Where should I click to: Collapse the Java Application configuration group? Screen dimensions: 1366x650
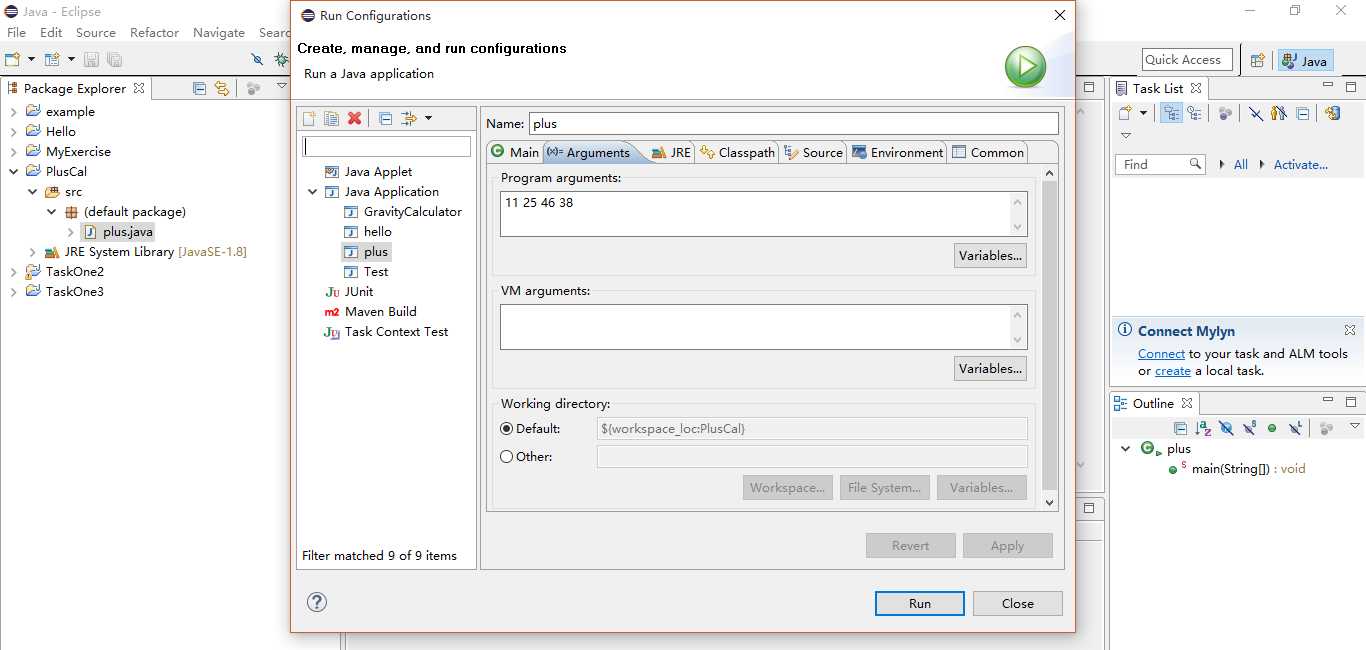313,192
